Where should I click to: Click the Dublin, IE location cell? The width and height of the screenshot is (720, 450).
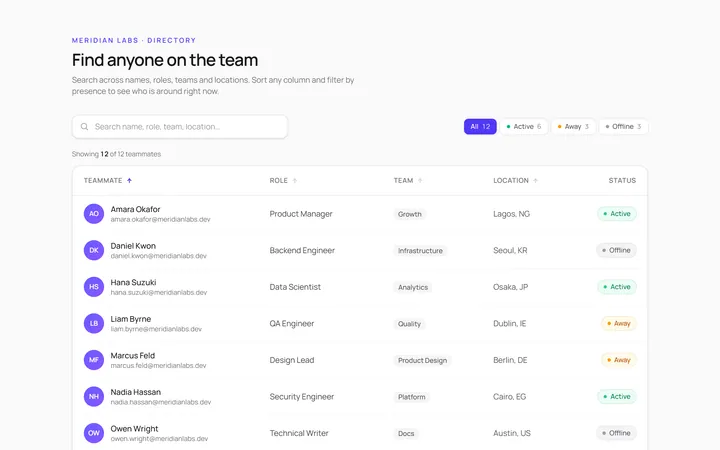[x=510, y=323]
